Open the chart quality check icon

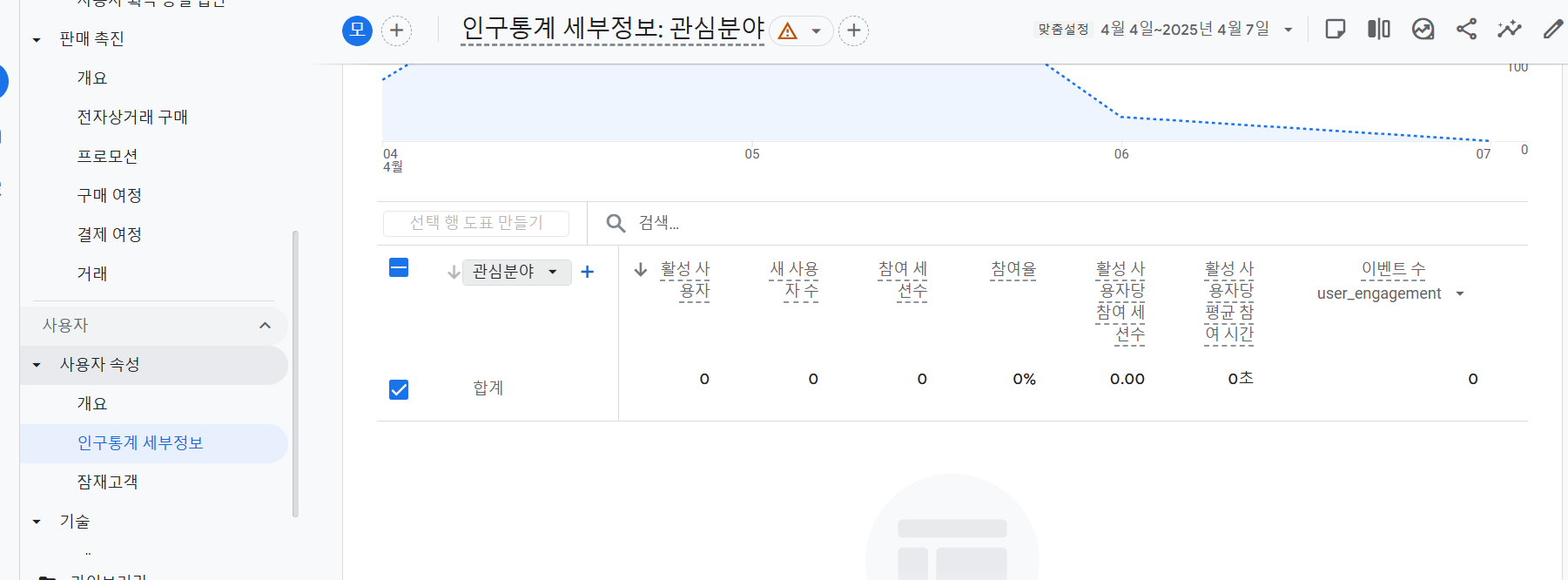(x=1423, y=30)
